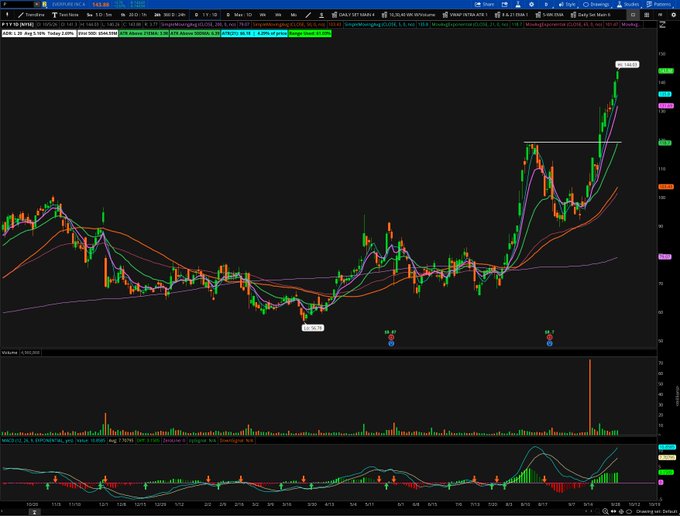Click the single chart layout icon

pos(633,15)
